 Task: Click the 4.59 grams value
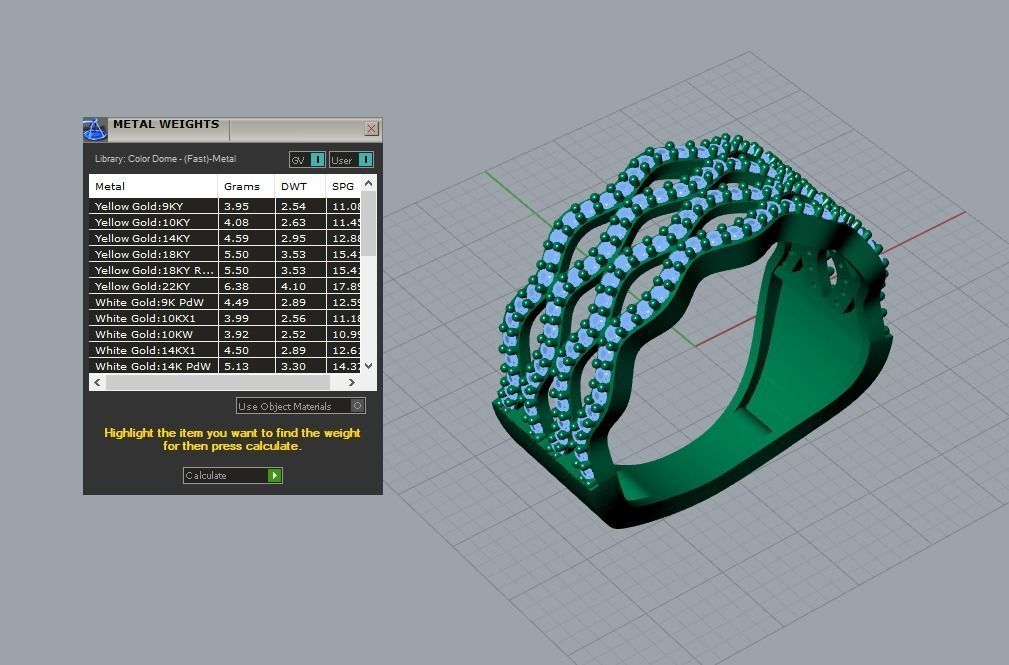point(236,238)
